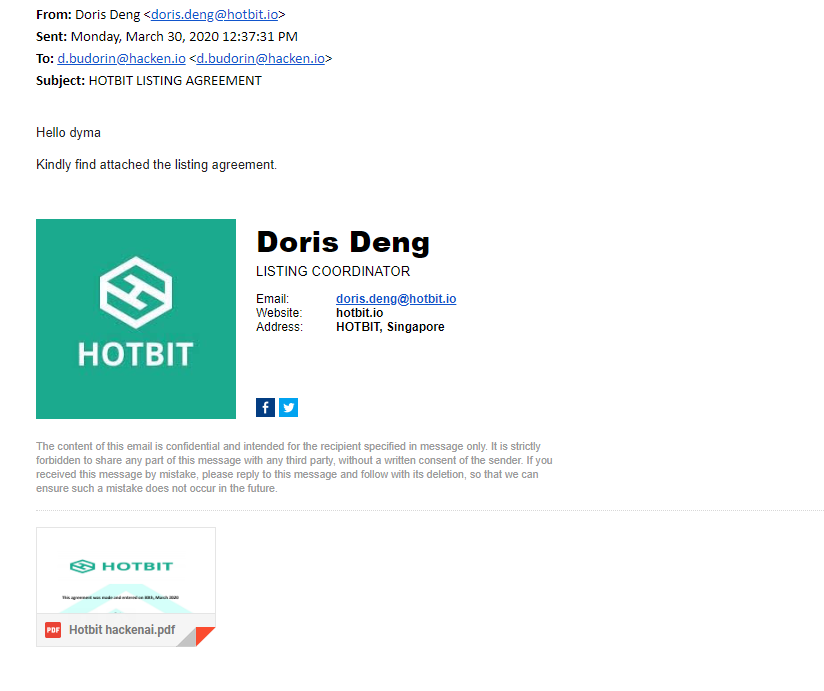Open the Hotbit hackenai.pdf attachment name
The height and width of the screenshot is (691, 824).
pyautogui.click(x=122, y=630)
